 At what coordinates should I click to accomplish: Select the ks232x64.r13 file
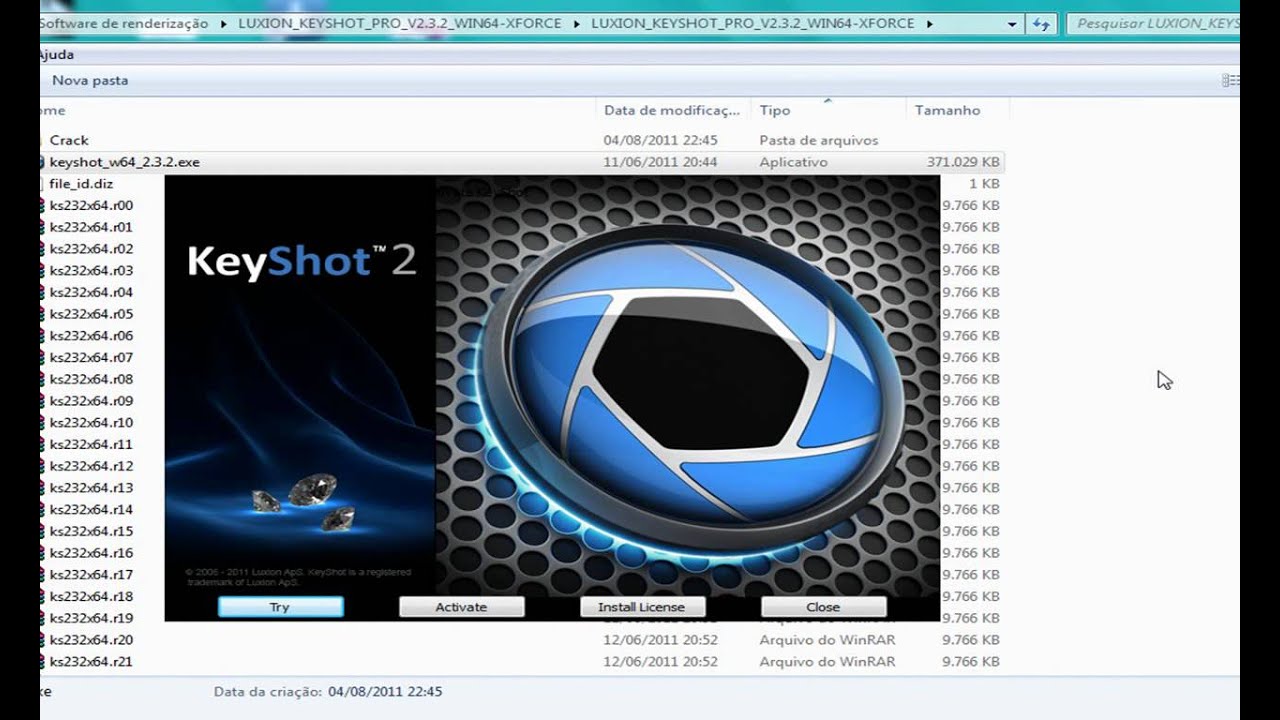tap(91, 488)
